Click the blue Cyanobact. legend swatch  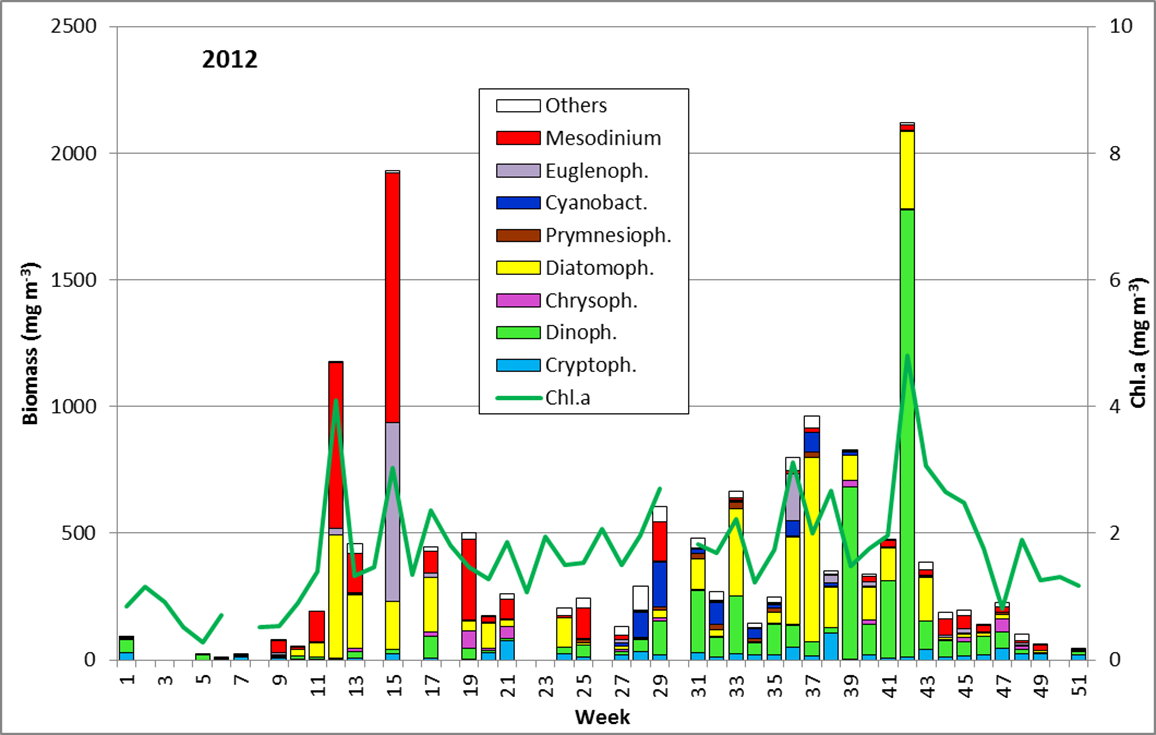518,202
